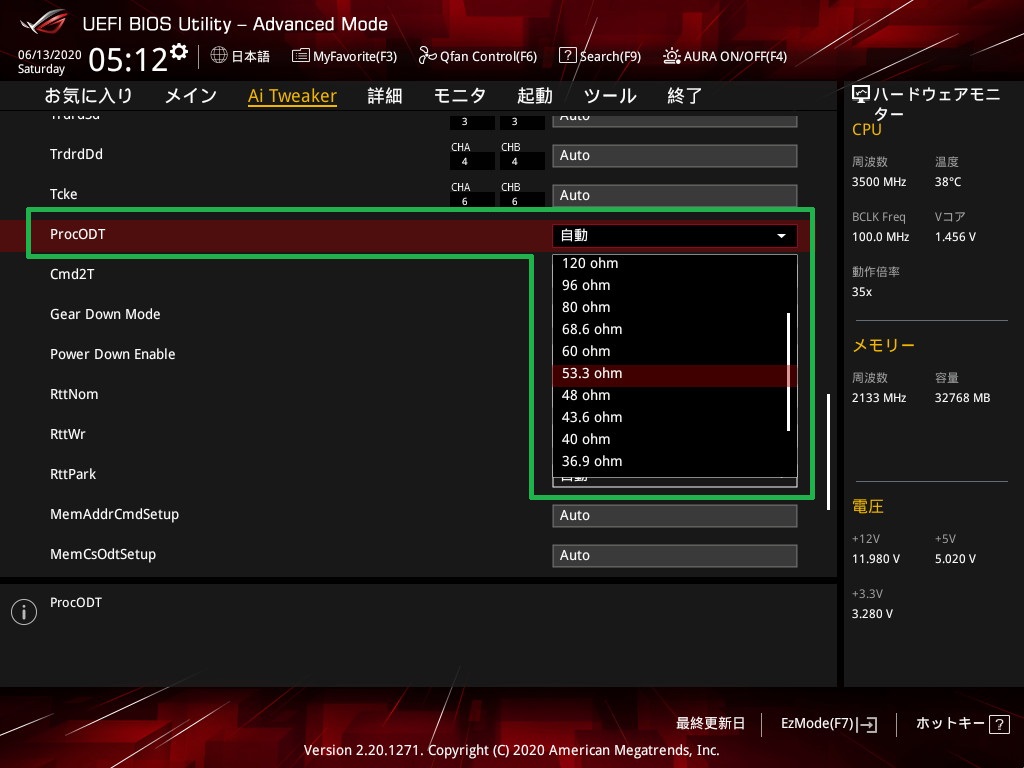
Task: Toggle AURA ON/OFF(F4) light icon
Action: (x=671, y=56)
